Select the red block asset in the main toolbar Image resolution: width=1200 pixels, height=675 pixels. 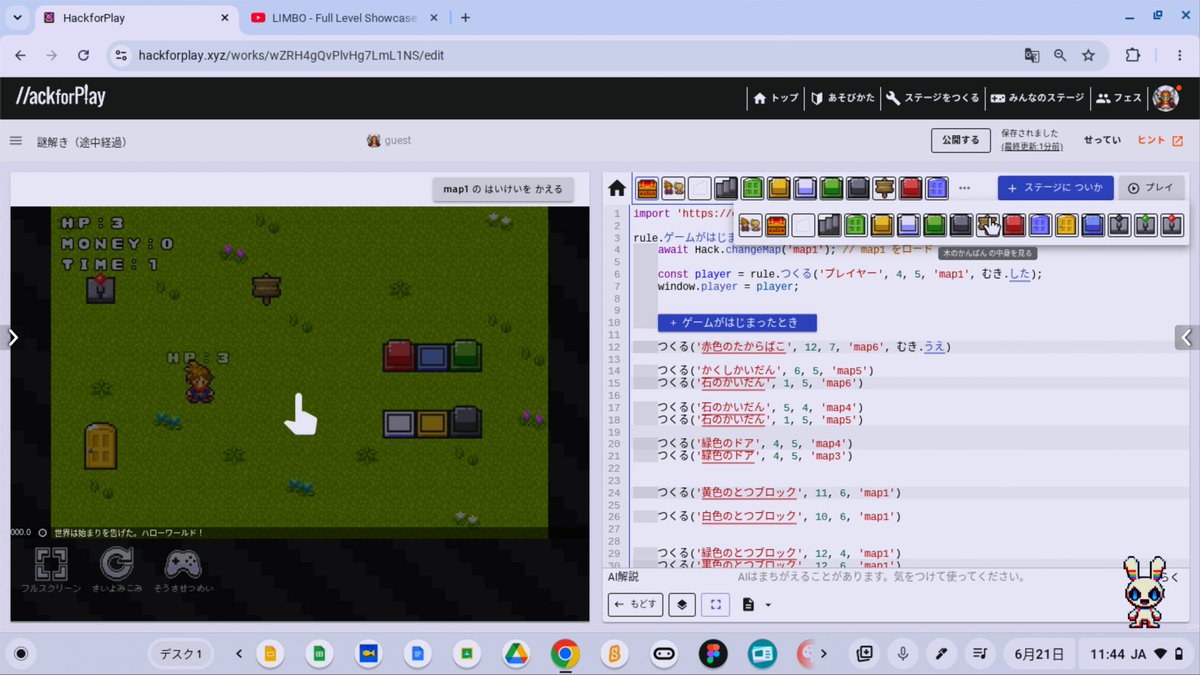tap(910, 188)
